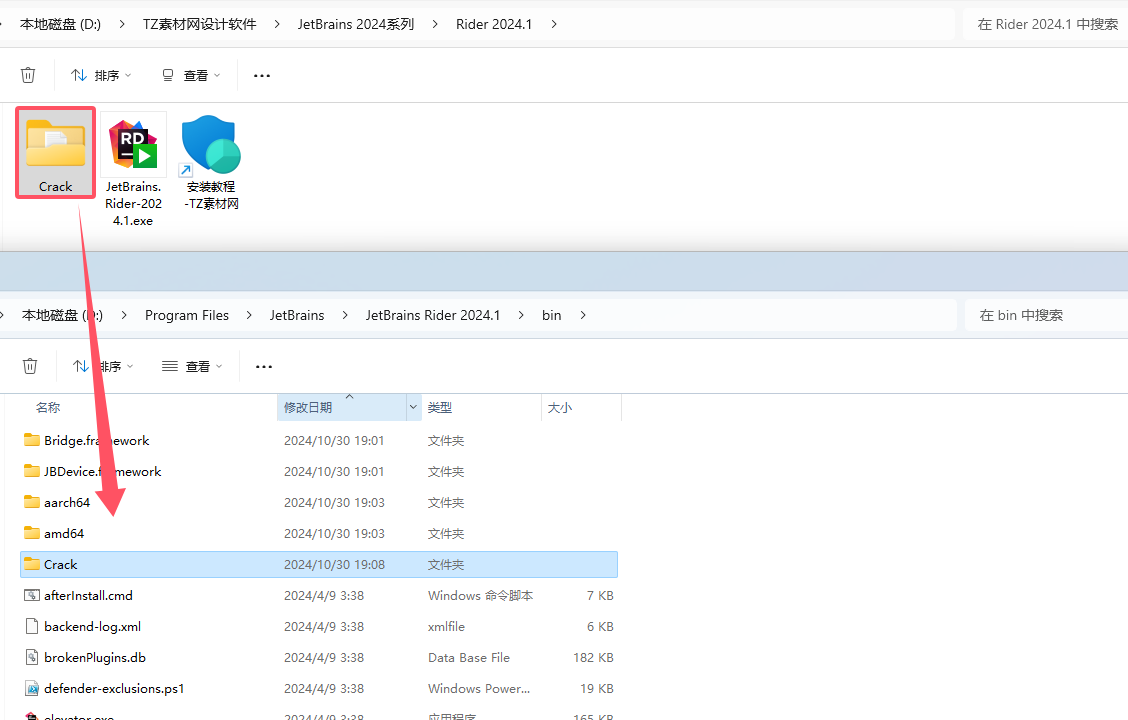Expand the chevron after JetBrains Rider 2024.1 breadcrumb
The width and height of the screenshot is (1128, 720).
coord(521,315)
